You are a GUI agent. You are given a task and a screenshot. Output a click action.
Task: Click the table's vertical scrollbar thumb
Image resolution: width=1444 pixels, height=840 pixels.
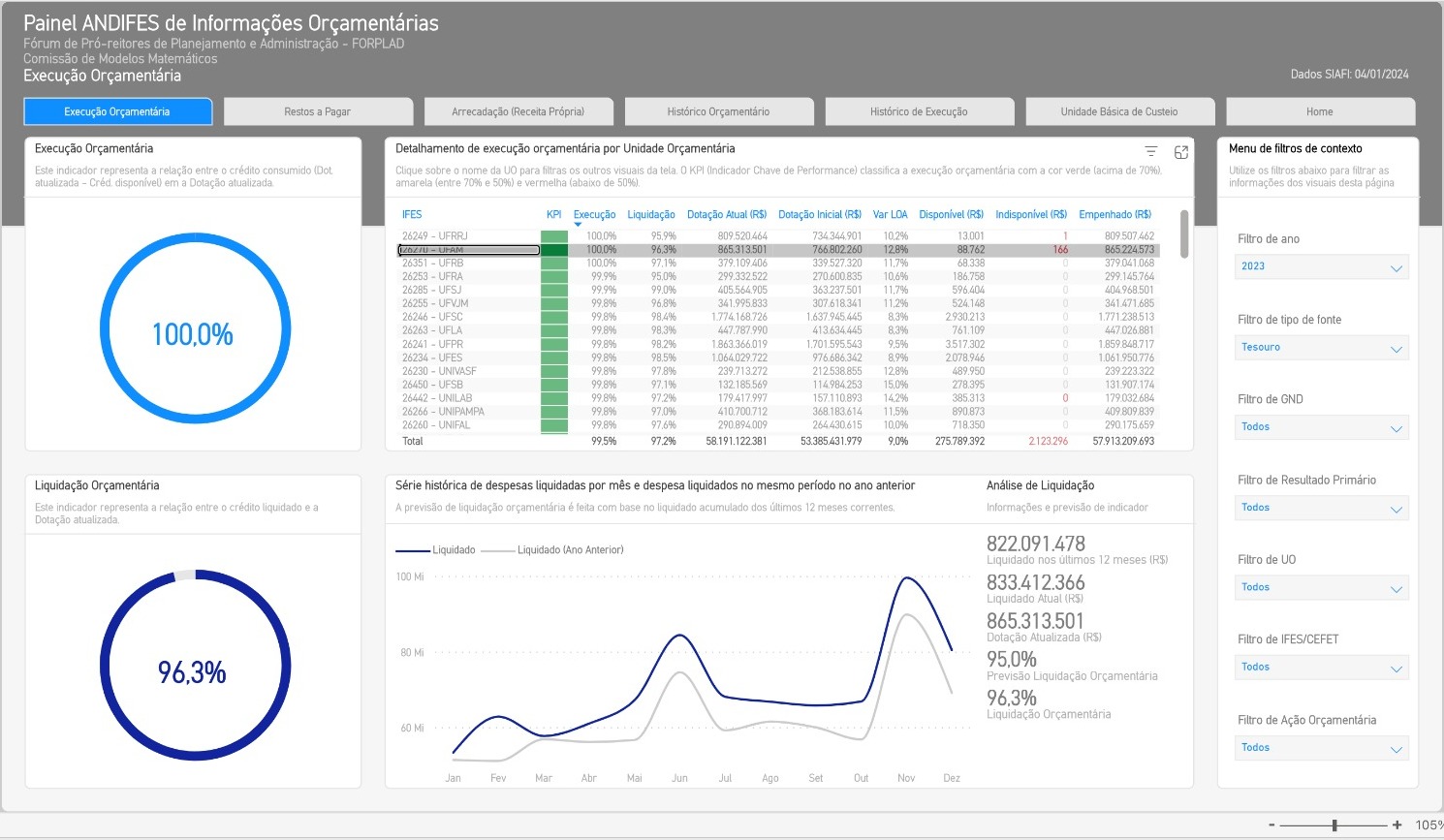coord(1183,233)
